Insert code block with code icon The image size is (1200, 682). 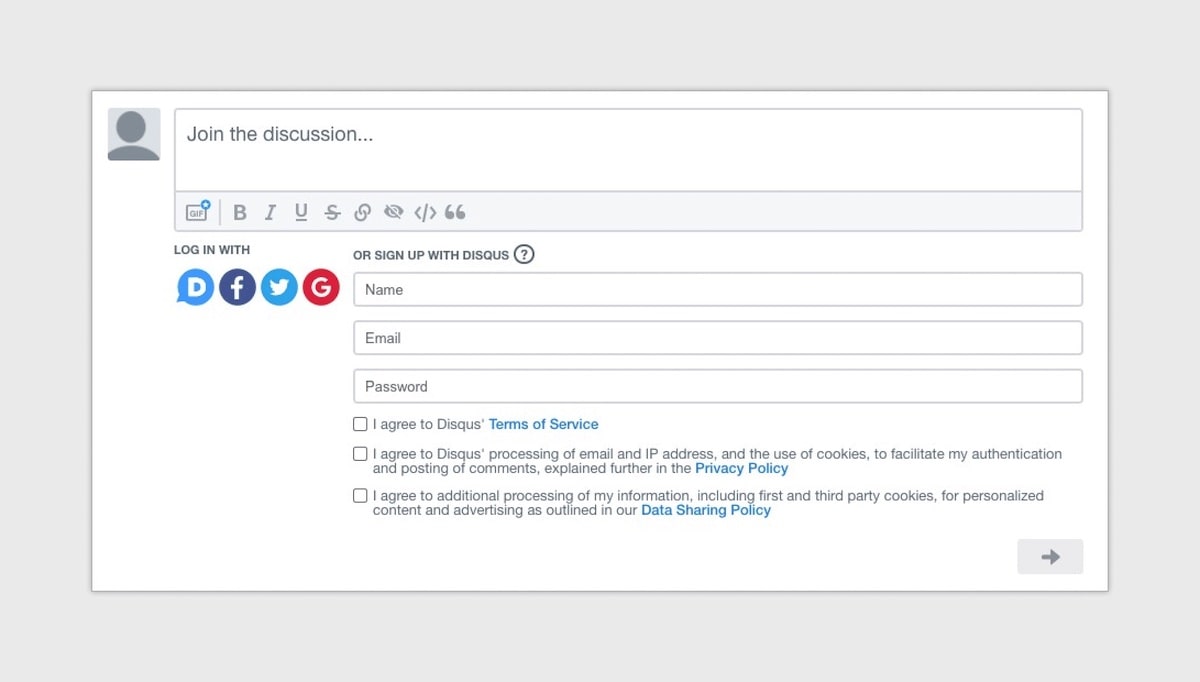[425, 212]
